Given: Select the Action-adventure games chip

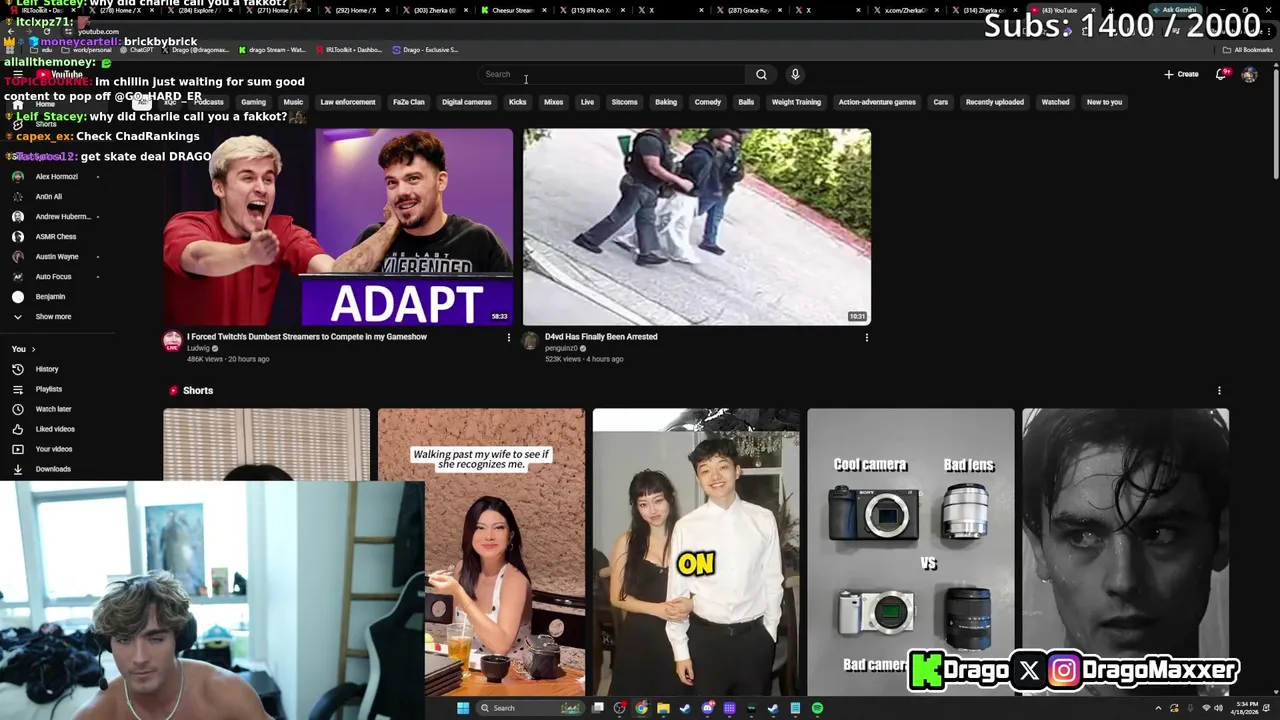Looking at the screenshot, I should point(877,102).
